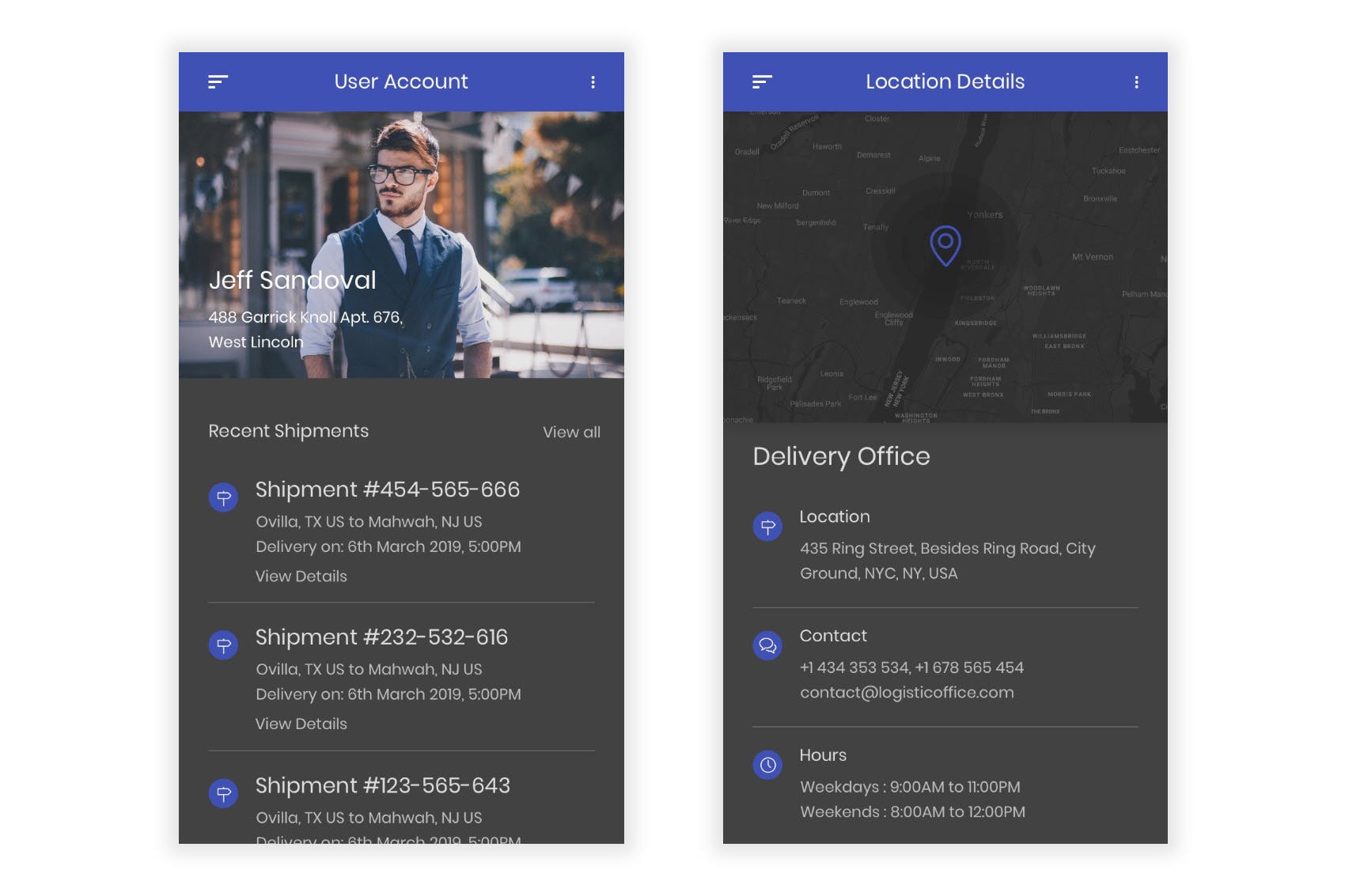The image size is (1345, 896).
Task: Open the overflow menu on User Account screen
Action: point(593,81)
